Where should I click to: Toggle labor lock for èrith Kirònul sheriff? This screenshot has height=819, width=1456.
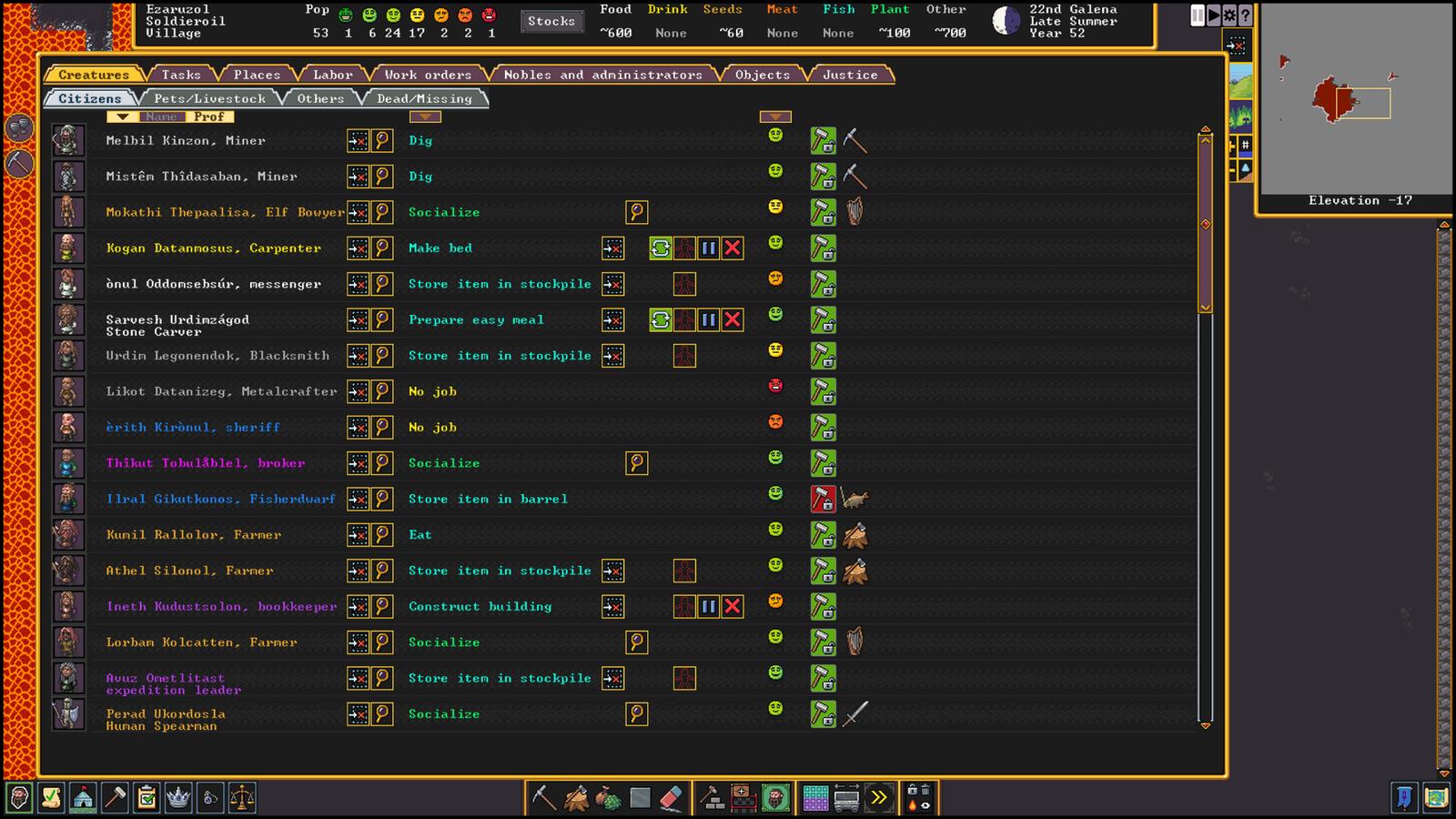pos(823,427)
